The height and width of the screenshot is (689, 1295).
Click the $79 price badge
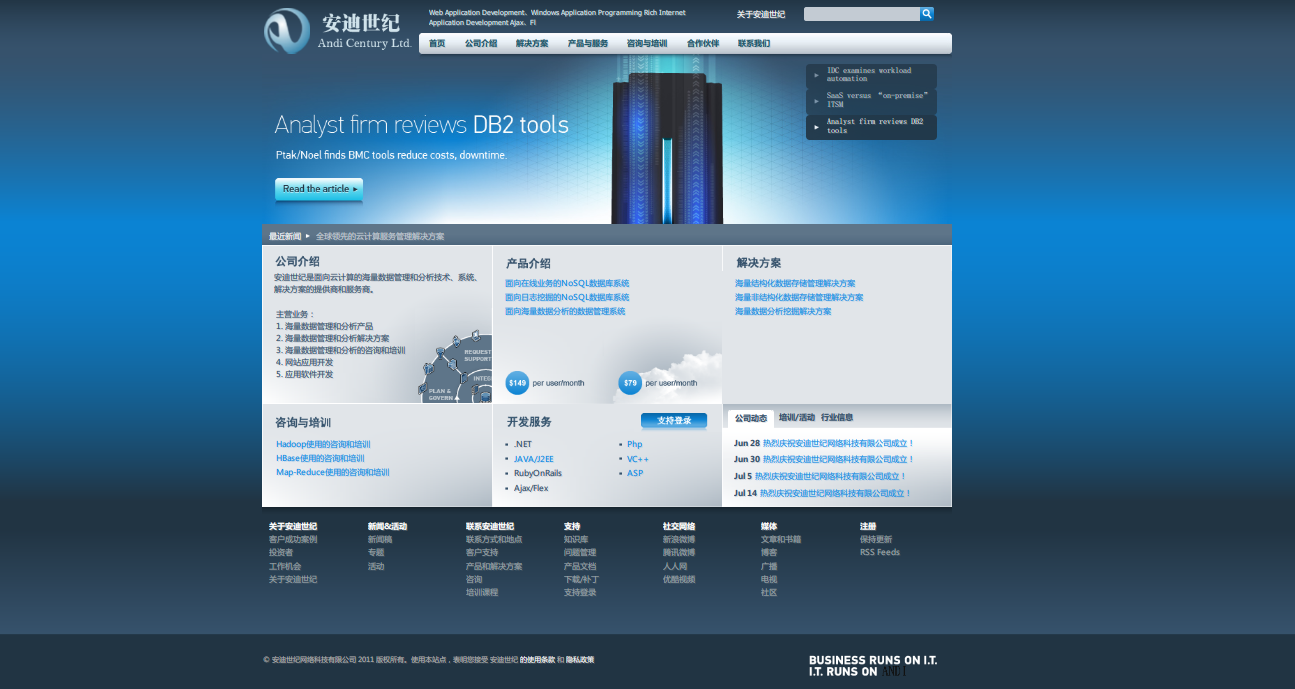point(630,383)
